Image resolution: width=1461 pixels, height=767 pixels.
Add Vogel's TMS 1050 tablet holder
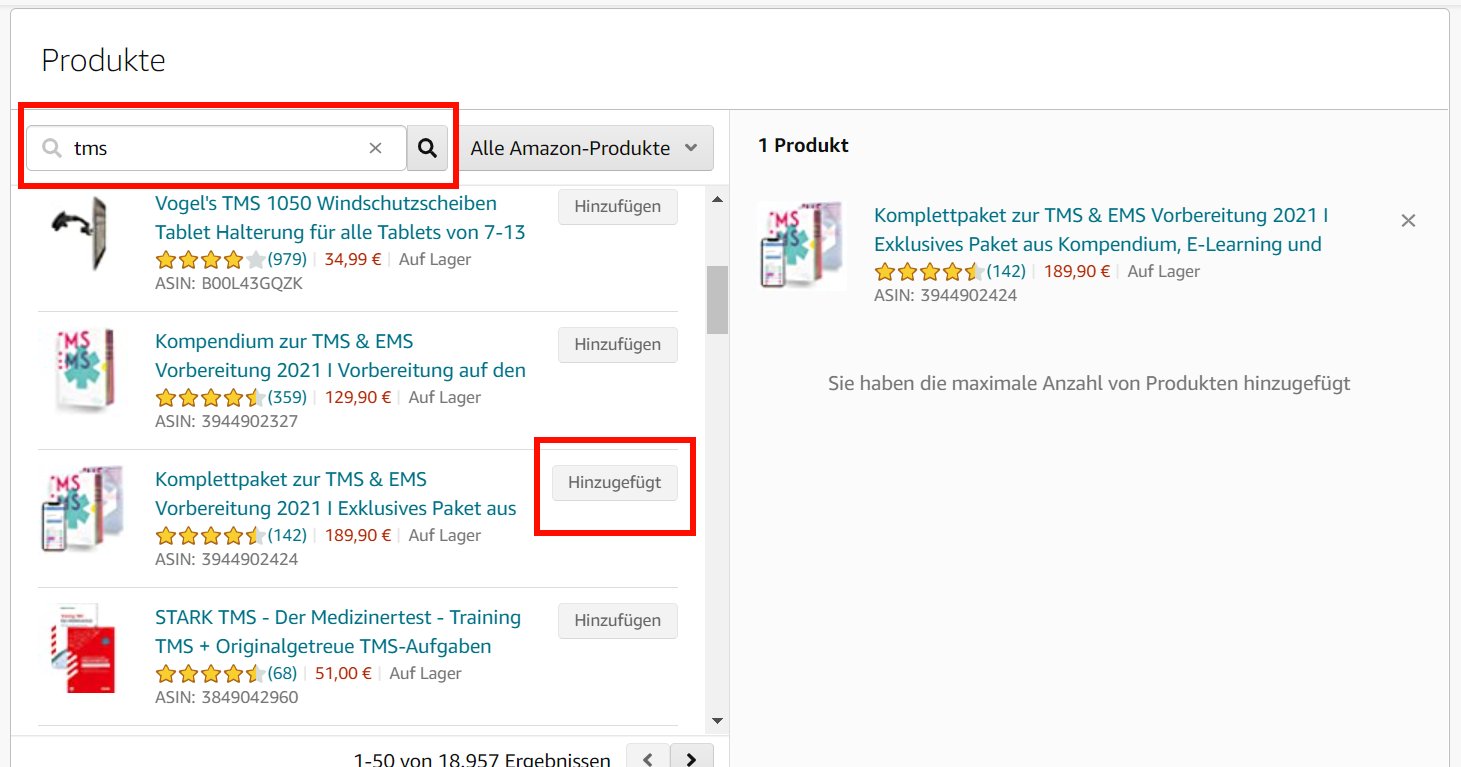(617, 207)
